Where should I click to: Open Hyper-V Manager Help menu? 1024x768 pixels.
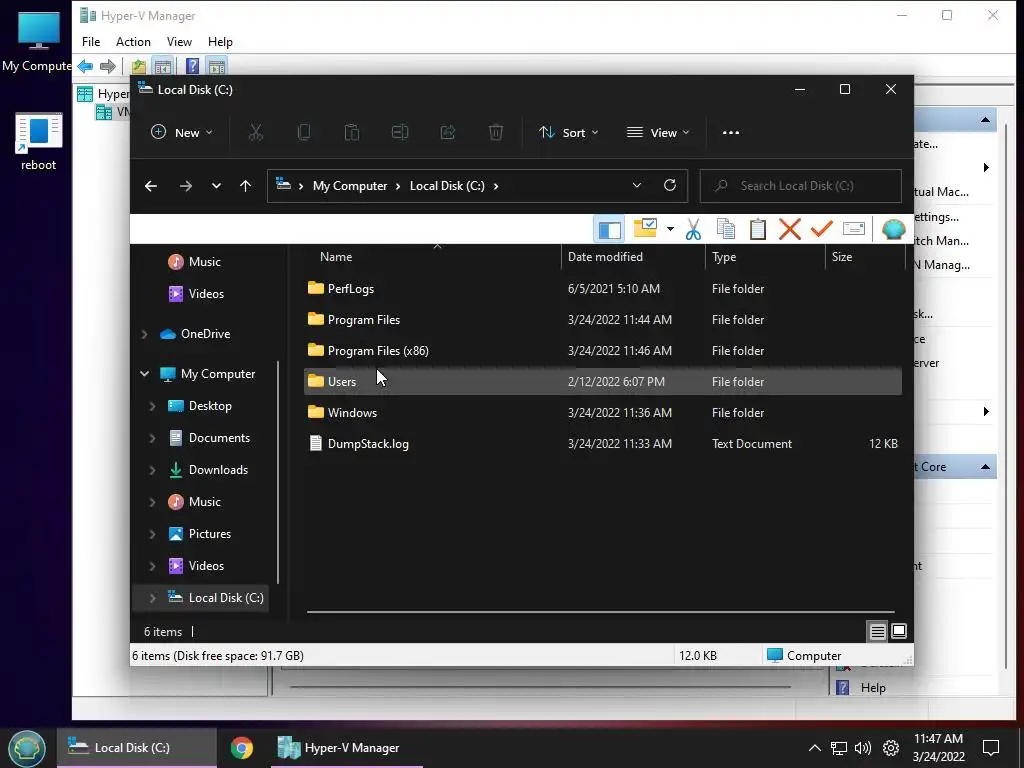pos(220,42)
